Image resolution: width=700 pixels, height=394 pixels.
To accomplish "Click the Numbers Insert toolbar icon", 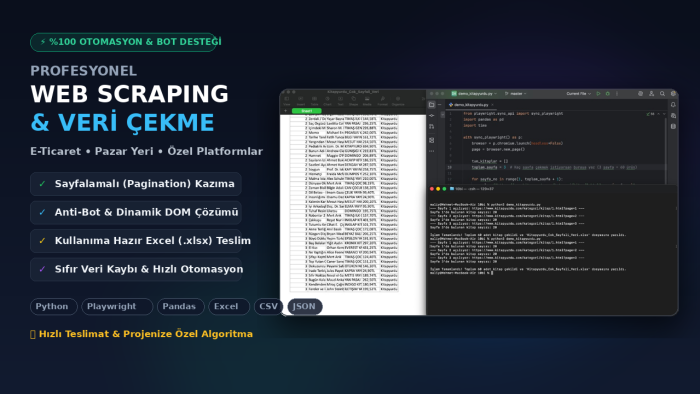I will pyautogui.click(x=300, y=101).
